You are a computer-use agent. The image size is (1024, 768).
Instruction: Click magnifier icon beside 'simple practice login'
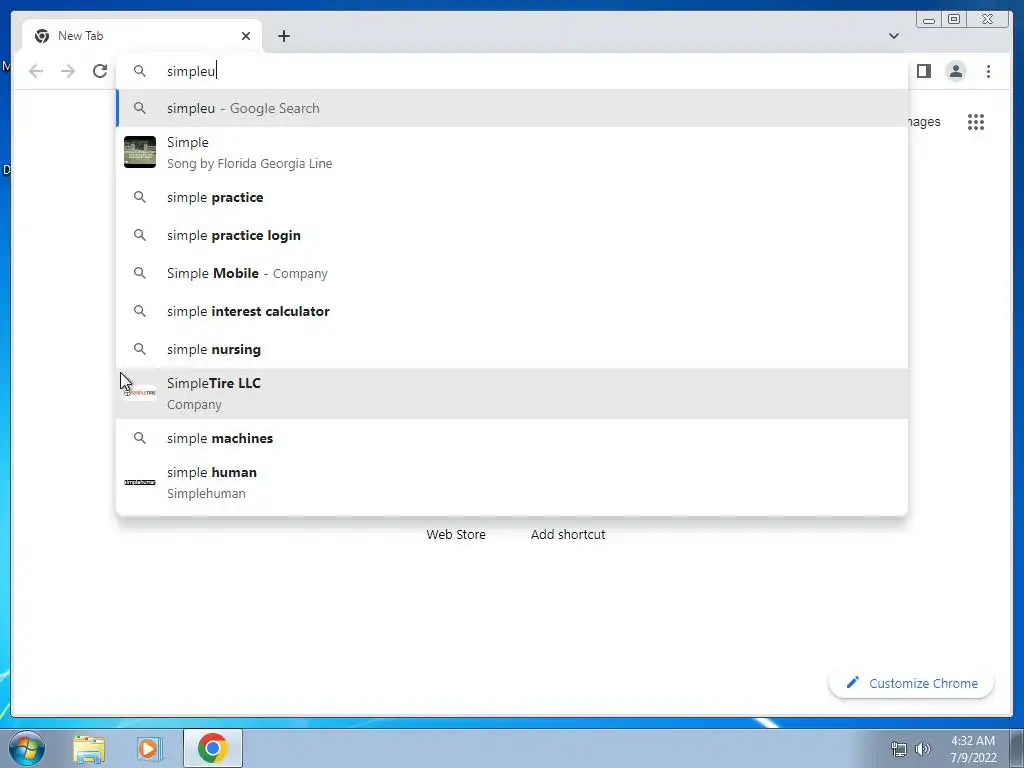140,235
